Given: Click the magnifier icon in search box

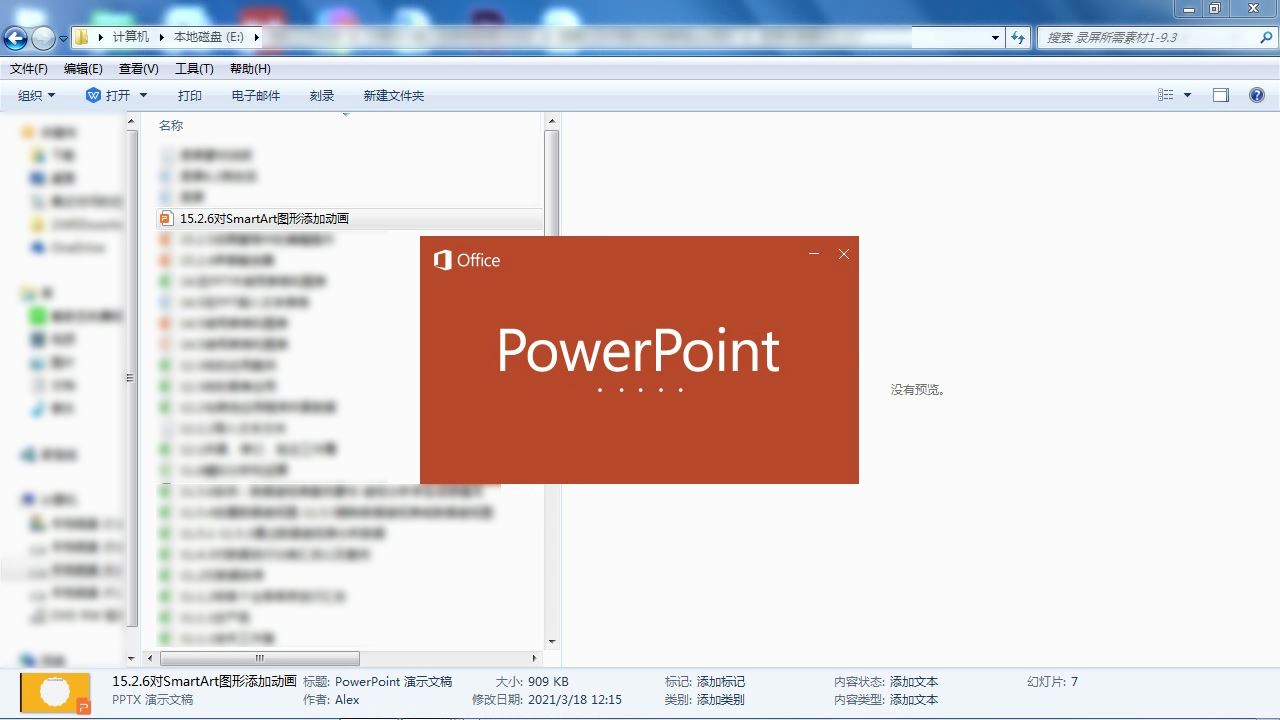Looking at the screenshot, I should pos(1264,37).
